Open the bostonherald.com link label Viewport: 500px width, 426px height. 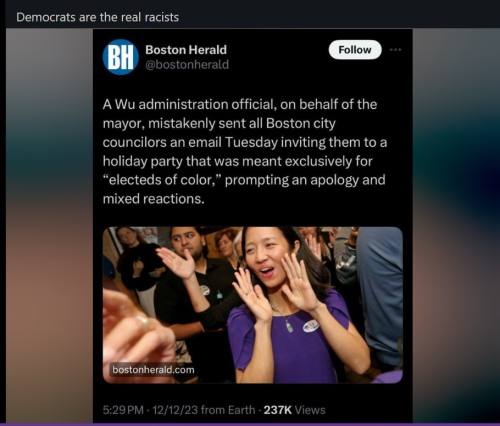point(153,370)
